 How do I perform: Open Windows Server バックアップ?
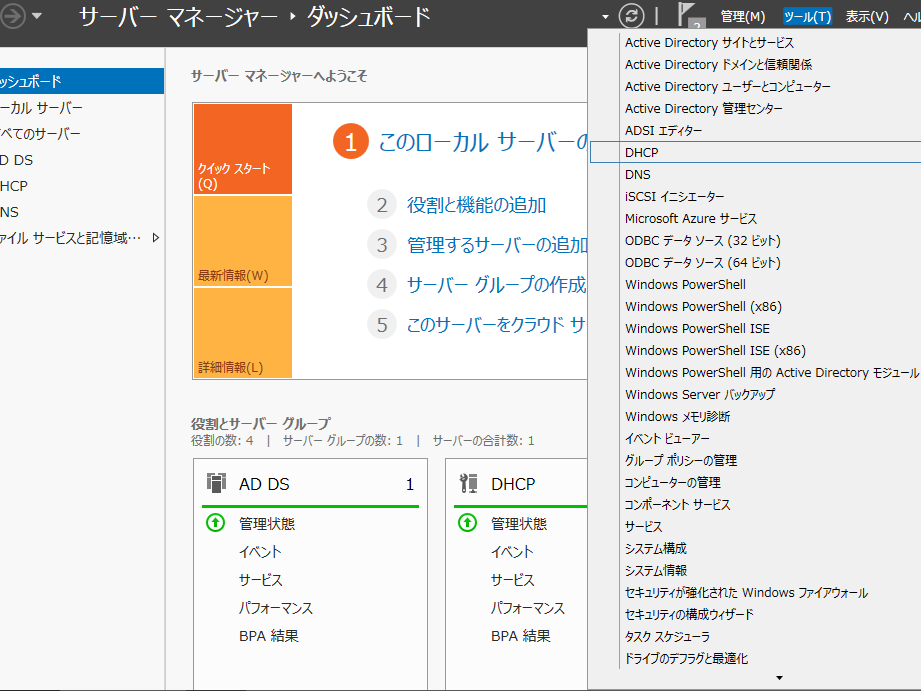tap(700, 394)
